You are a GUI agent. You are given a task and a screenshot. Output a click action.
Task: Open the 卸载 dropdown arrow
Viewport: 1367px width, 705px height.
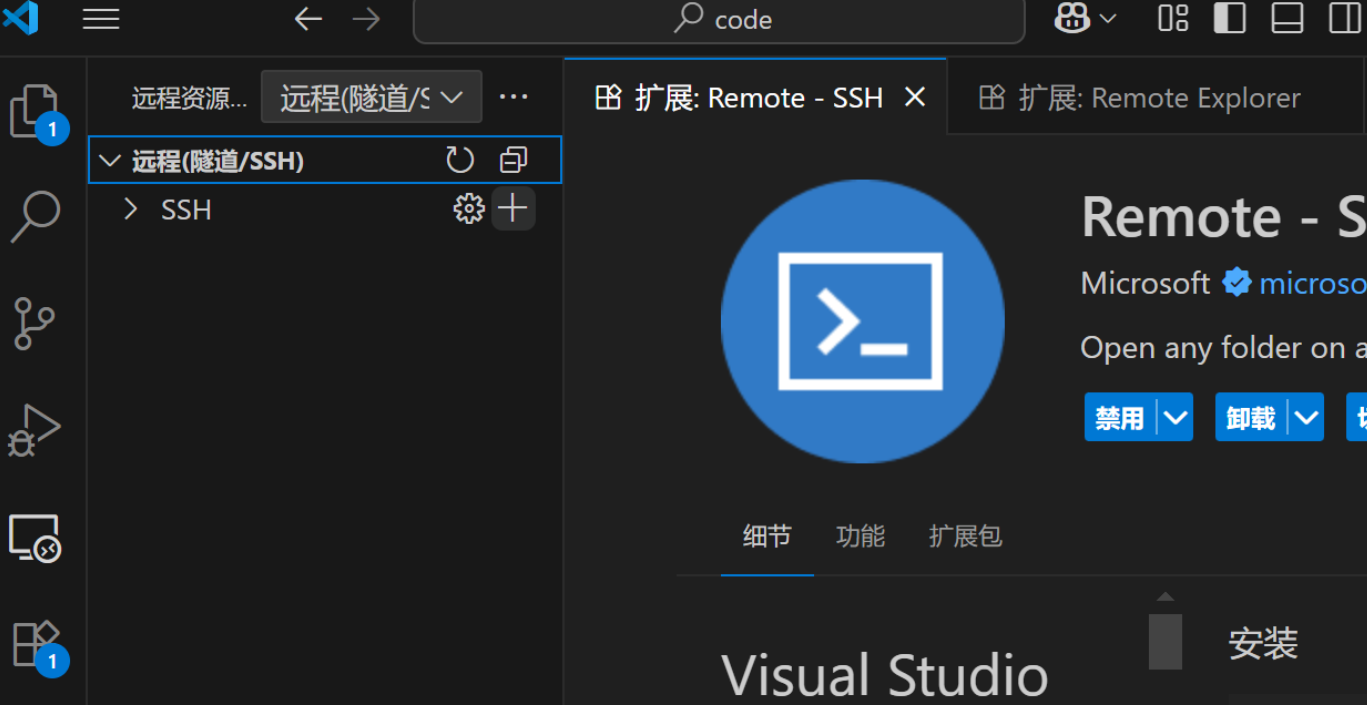tap(1306, 417)
